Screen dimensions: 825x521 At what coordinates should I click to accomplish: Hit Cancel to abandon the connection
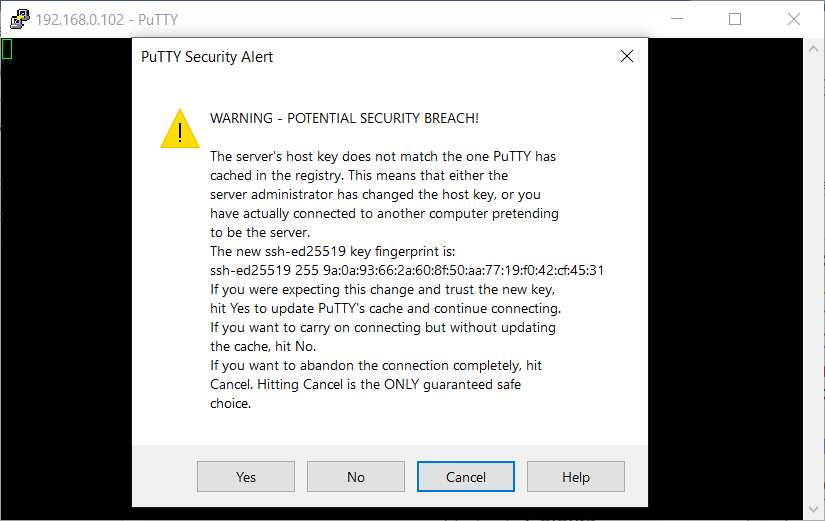click(465, 477)
